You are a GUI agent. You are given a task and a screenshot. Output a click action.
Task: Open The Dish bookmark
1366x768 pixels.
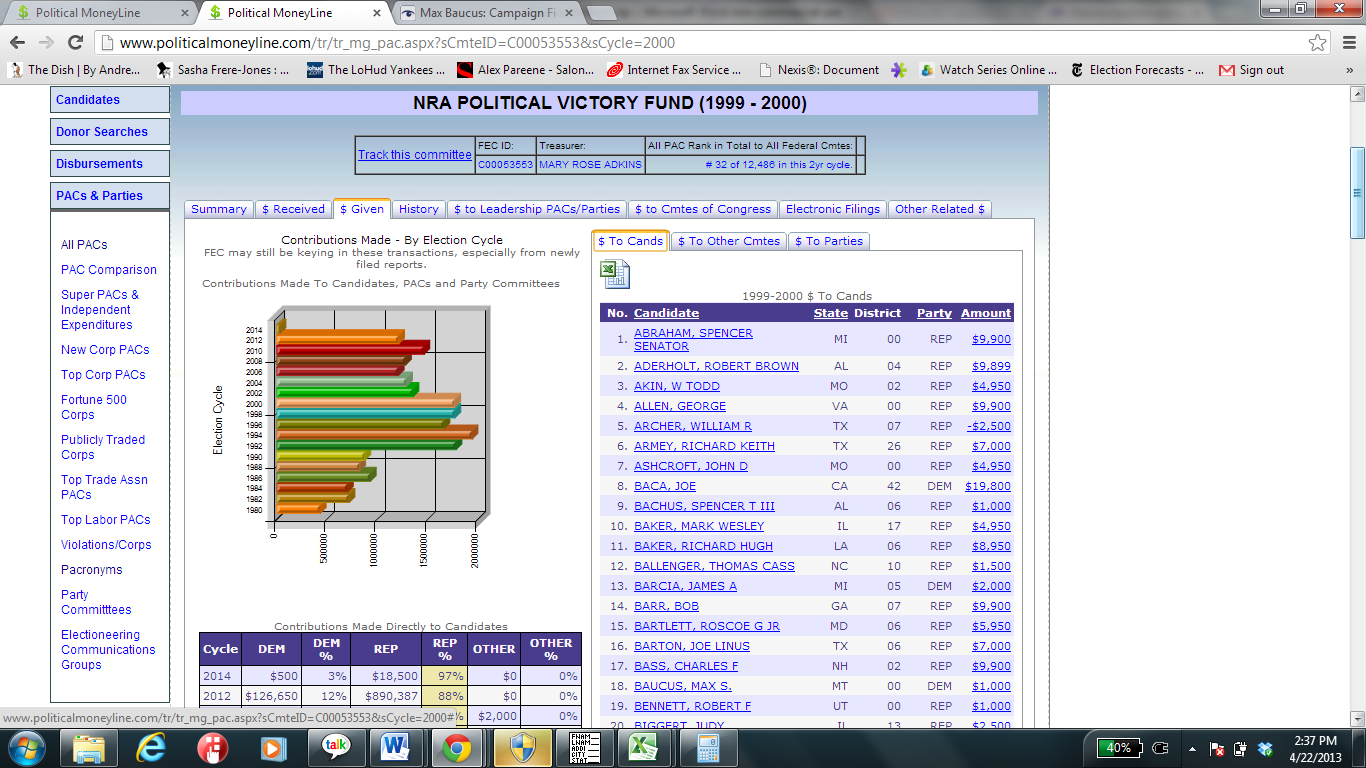[74, 70]
